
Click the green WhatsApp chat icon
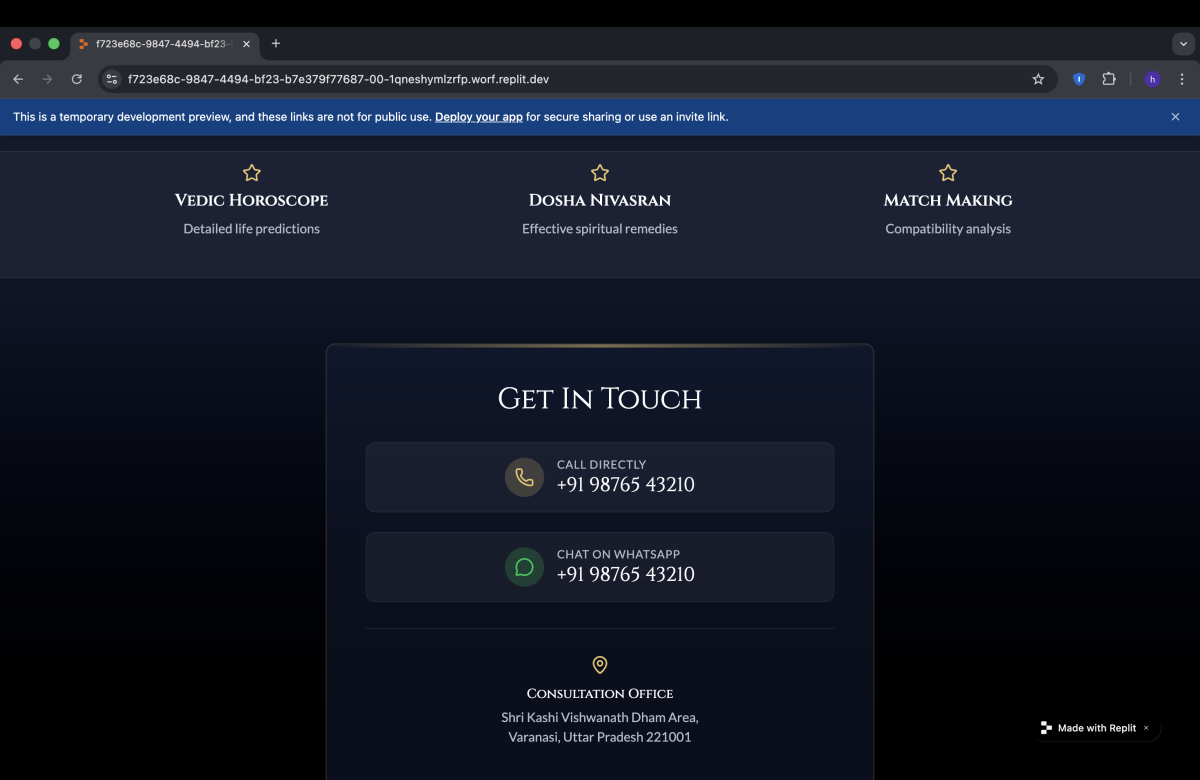(x=524, y=567)
